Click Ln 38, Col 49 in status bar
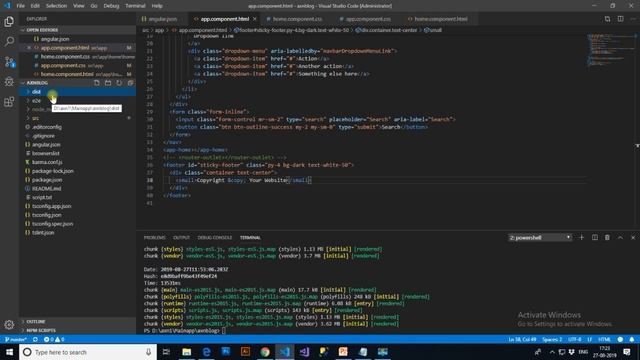Image resolution: width=640 pixels, height=360 pixels. (x=522, y=340)
